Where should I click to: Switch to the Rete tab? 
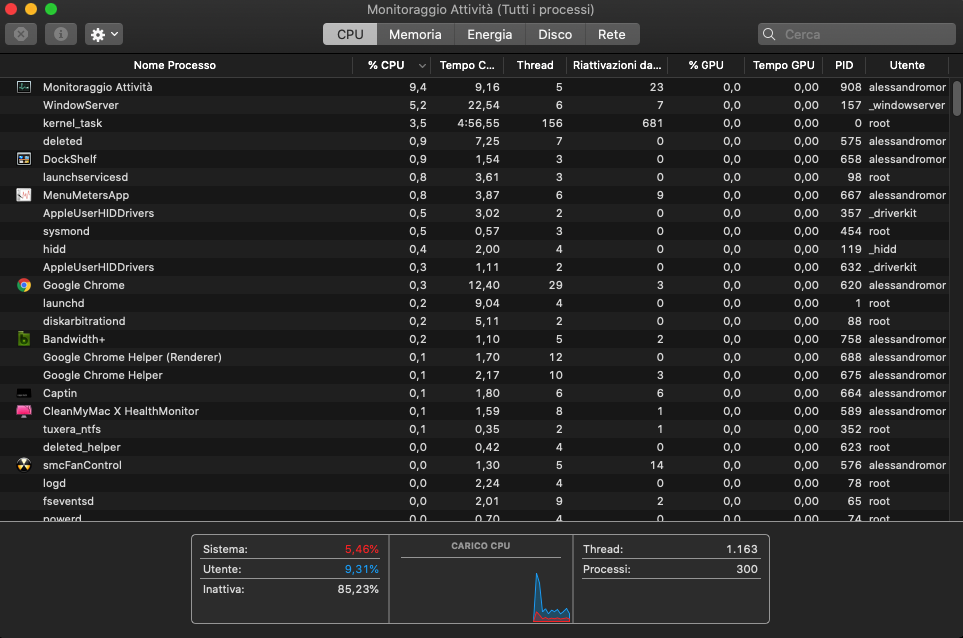pyautogui.click(x=612, y=34)
